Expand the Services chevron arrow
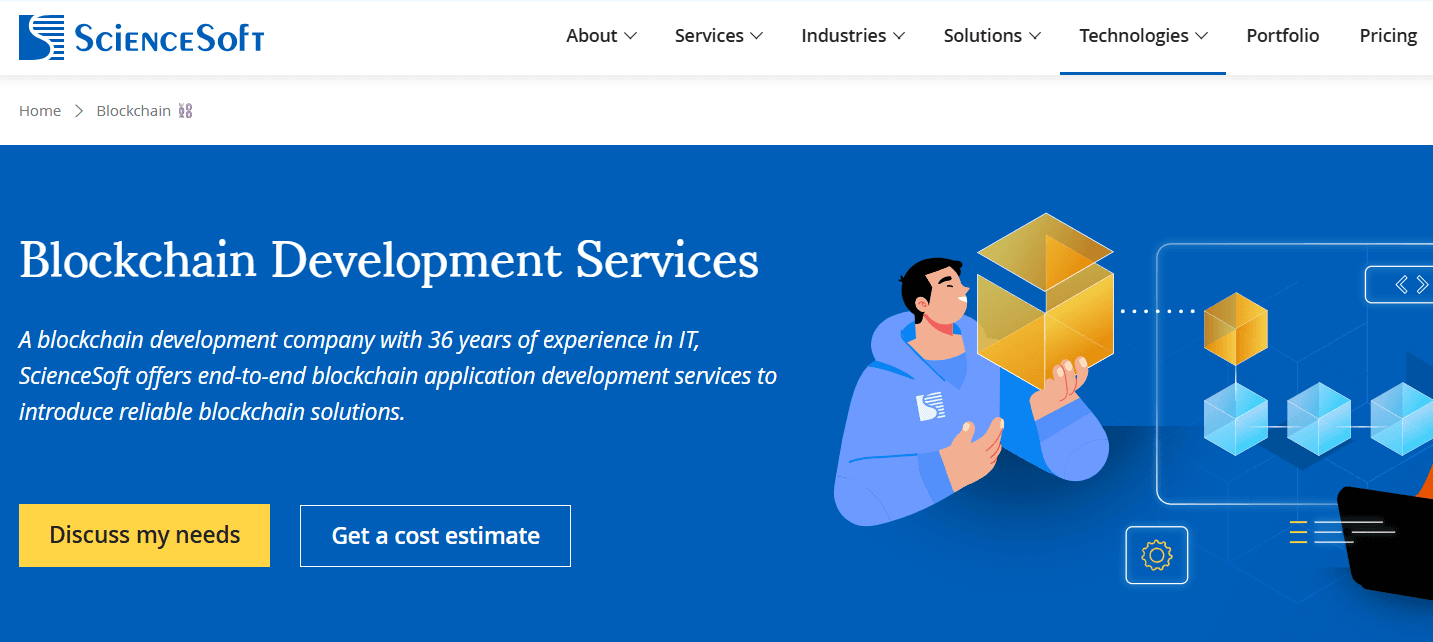Screen dimensions: 1433x642 [x=757, y=36]
